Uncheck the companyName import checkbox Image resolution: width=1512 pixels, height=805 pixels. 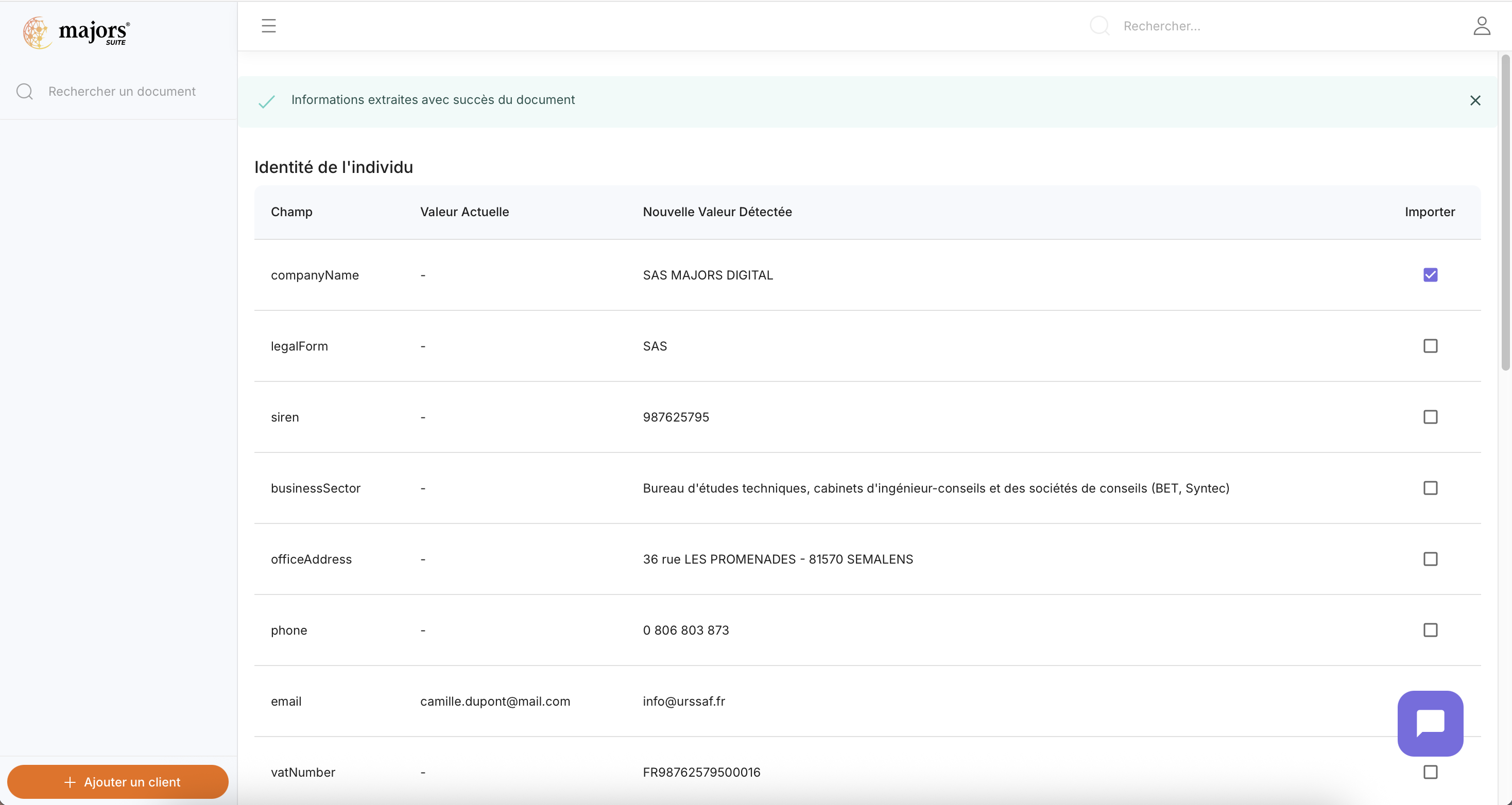pos(1430,274)
